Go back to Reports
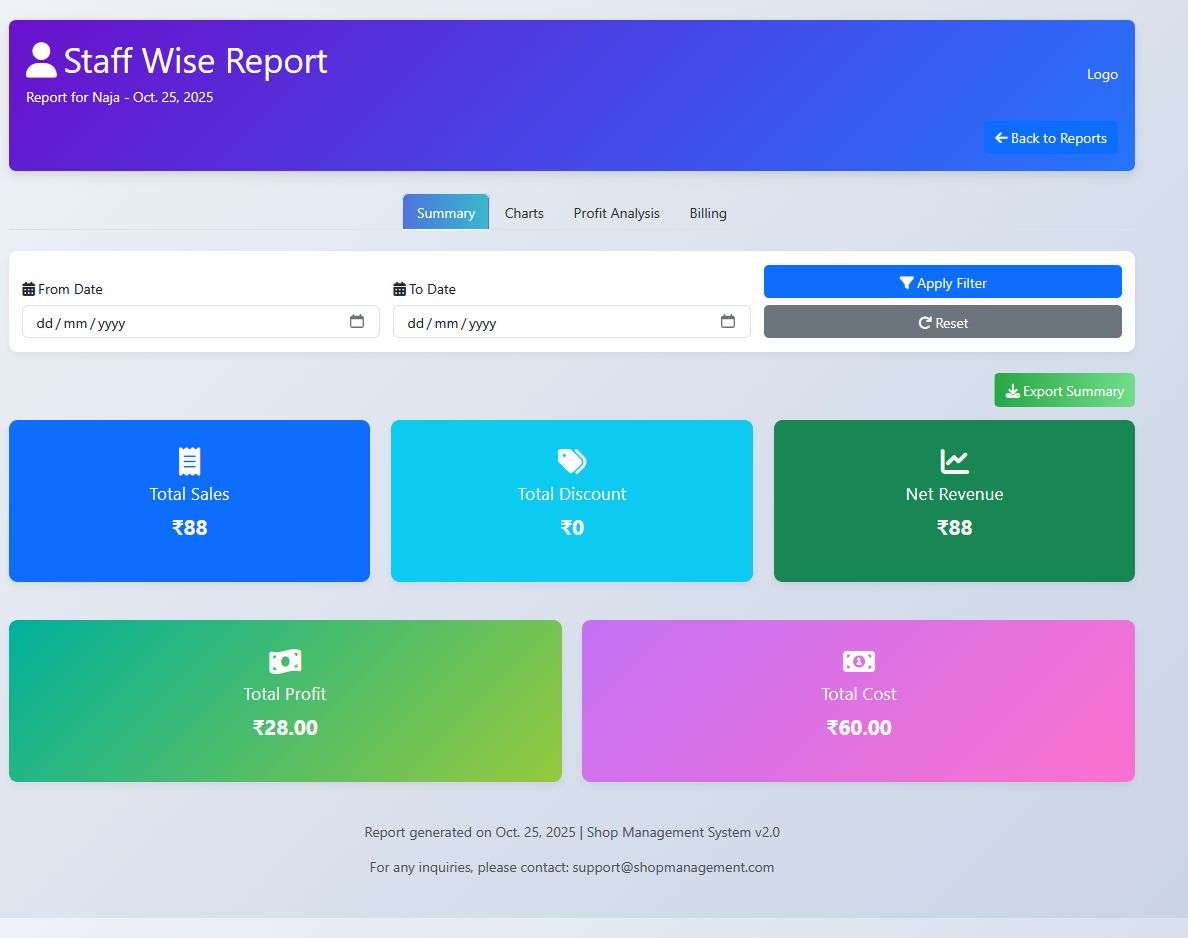Image resolution: width=1188 pixels, height=938 pixels. tap(1050, 137)
